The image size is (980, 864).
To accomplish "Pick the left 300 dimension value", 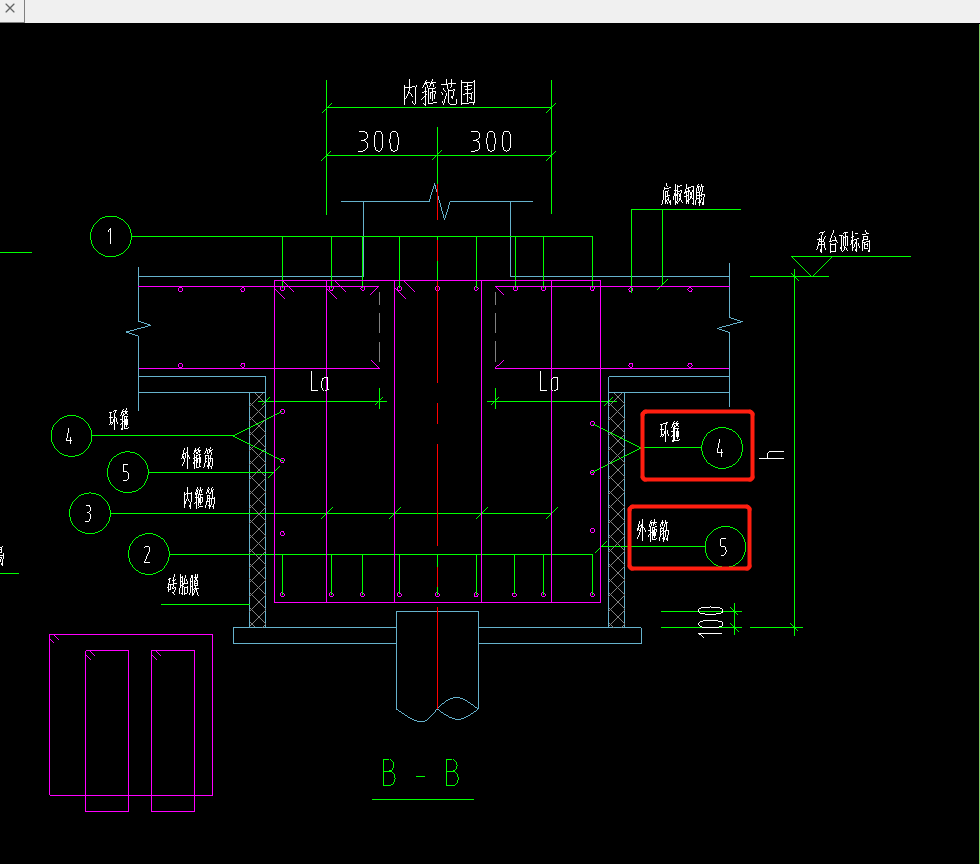I will click(379, 142).
